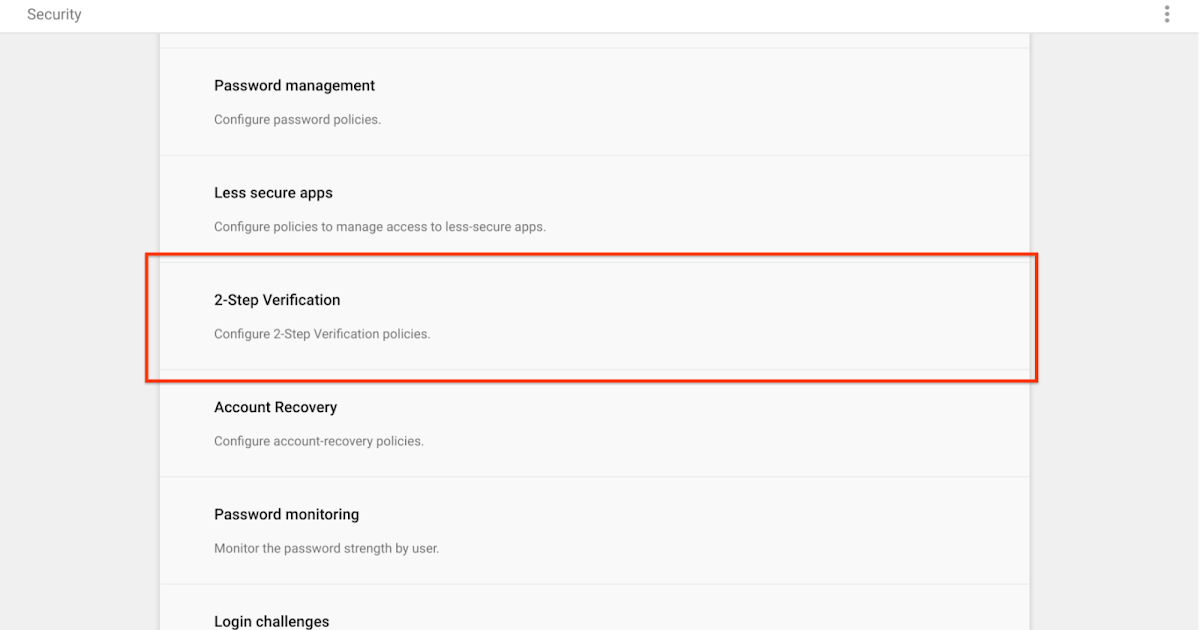
Task: Click the partially visible card above Password management
Action: [x=594, y=40]
